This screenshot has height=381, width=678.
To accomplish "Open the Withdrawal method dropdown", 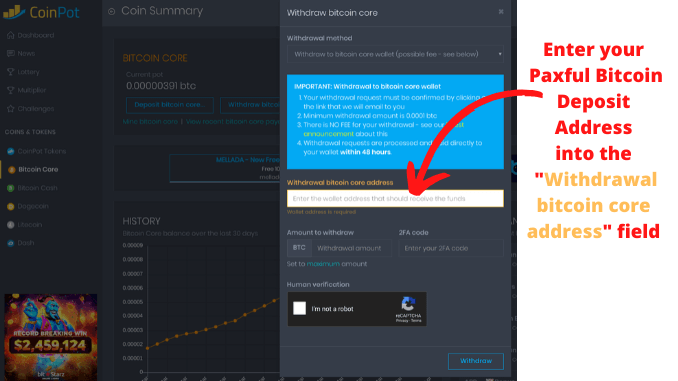I will (x=395, y=54).
